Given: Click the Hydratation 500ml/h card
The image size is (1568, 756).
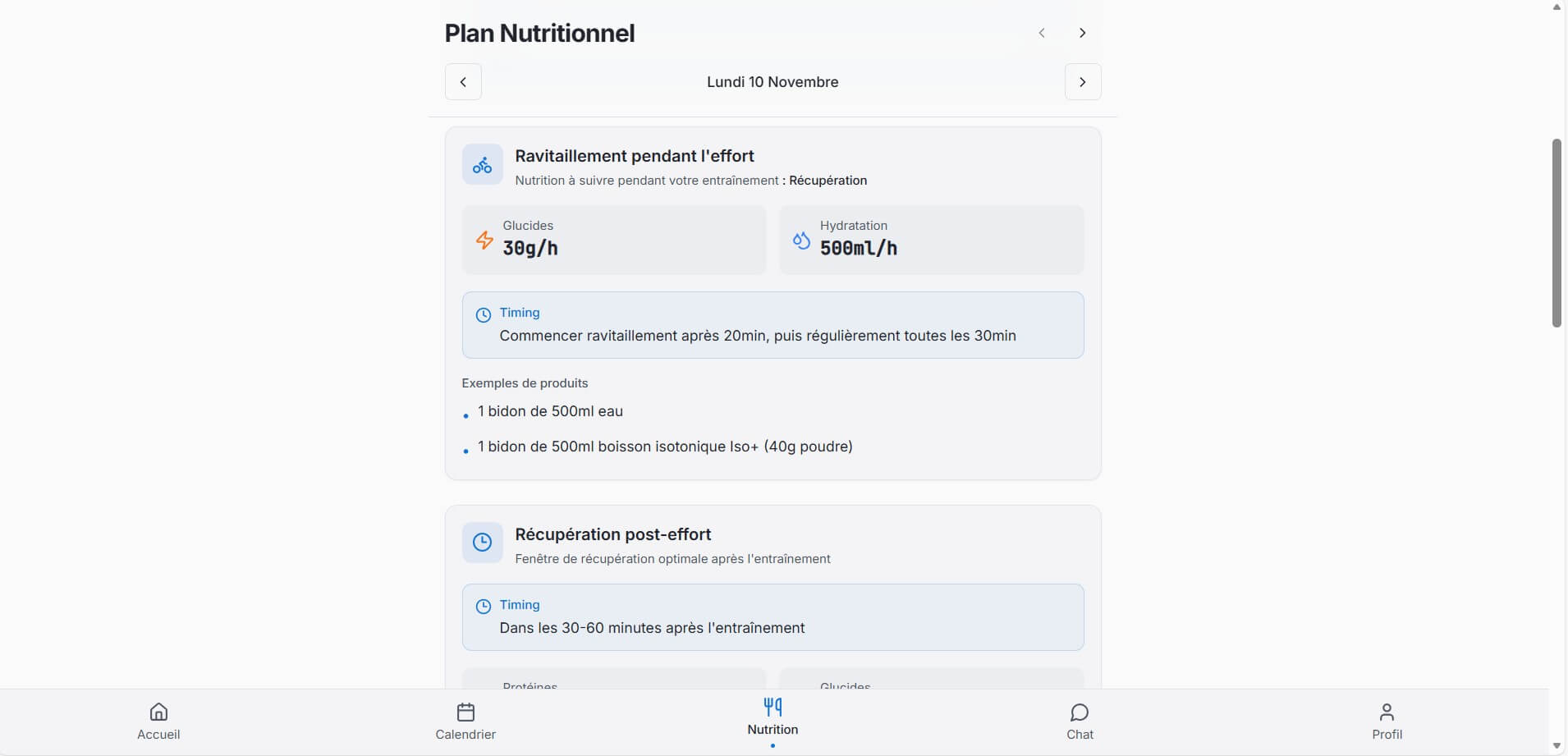Looking at the screenshot, I should (931, 240).
